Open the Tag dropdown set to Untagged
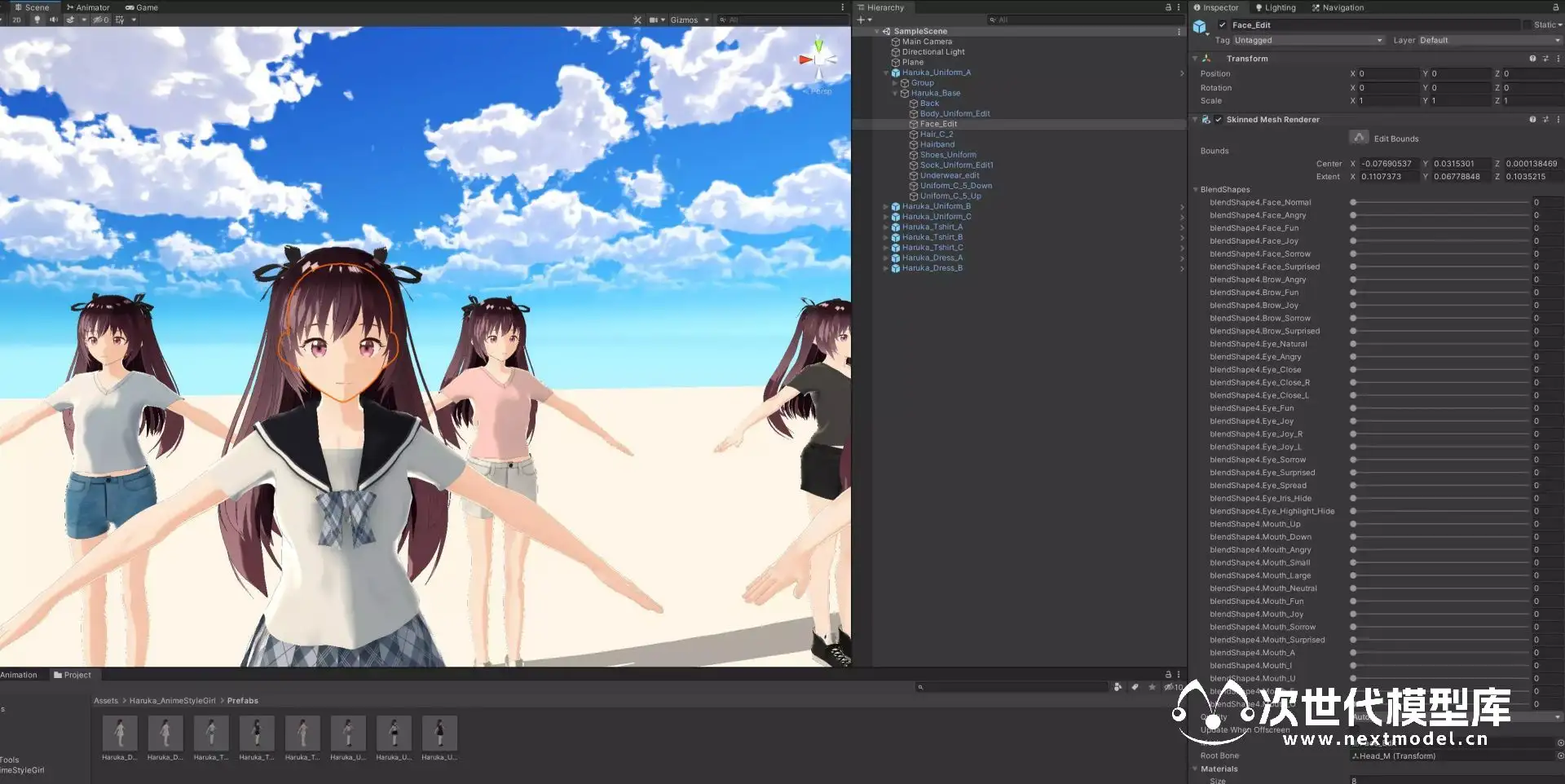 click(1307, 40)
